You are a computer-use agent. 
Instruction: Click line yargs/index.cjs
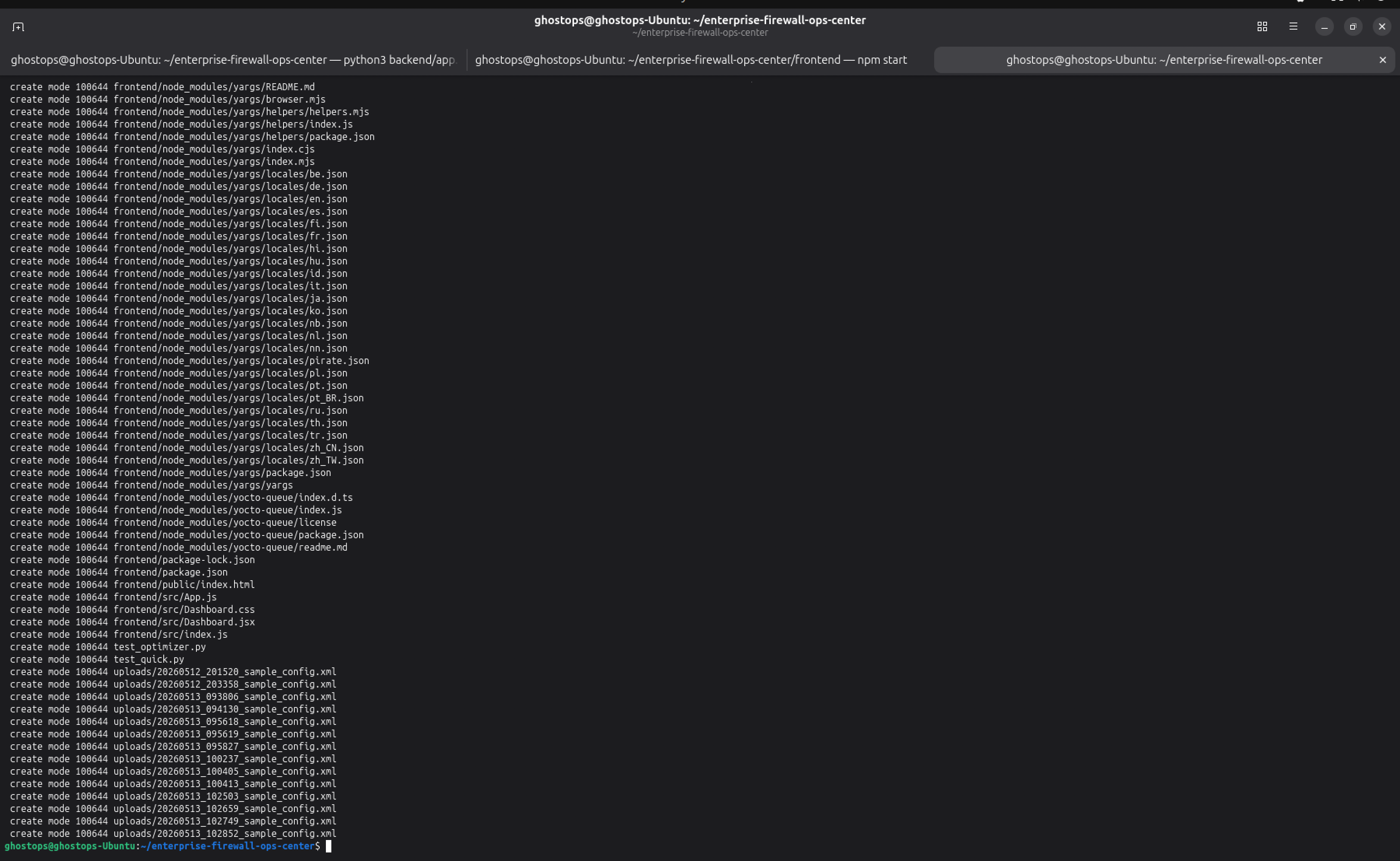pos(162,149)
